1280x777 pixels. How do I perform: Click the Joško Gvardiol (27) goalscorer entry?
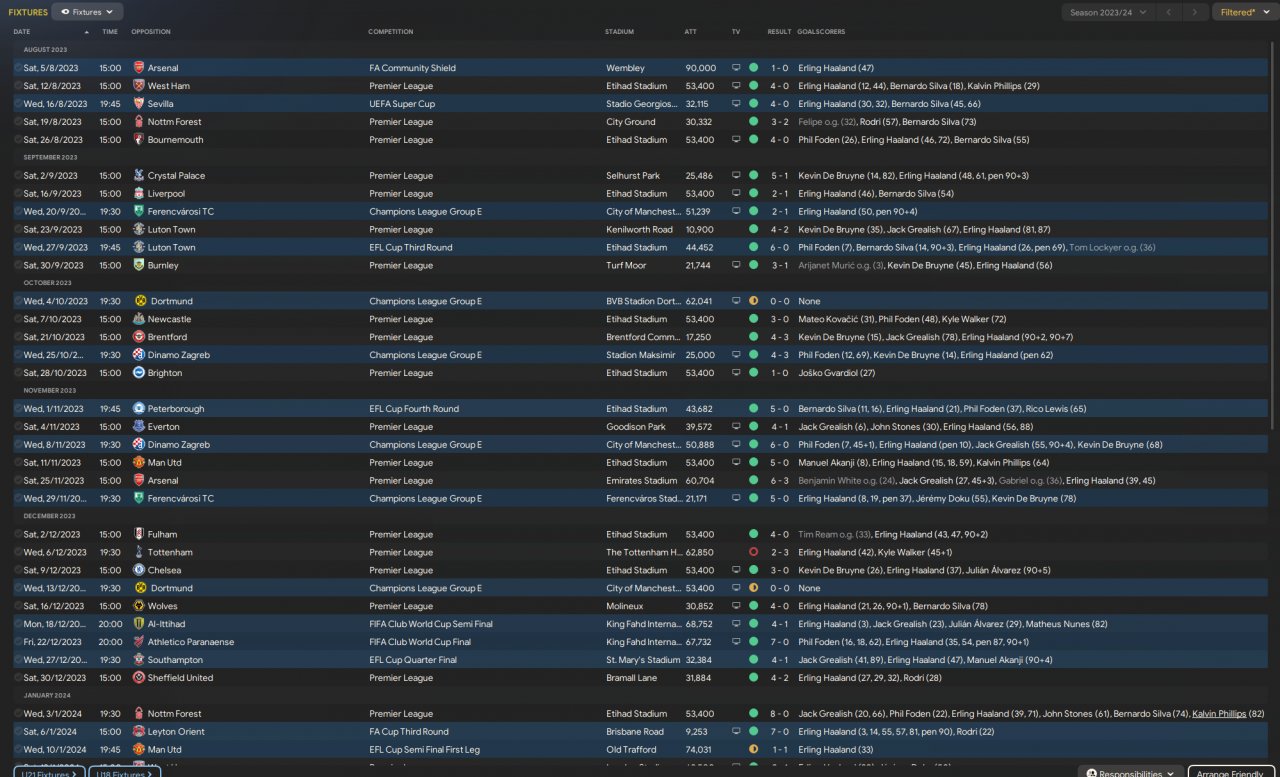[x=837, y=373]
